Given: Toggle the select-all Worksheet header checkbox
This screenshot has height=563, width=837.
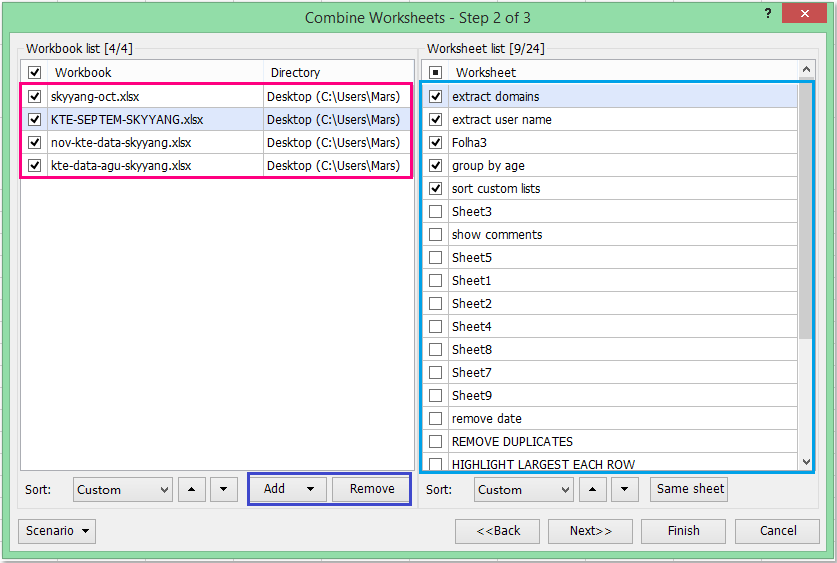Looking at the screenshot, I should [x=436, y=73].
